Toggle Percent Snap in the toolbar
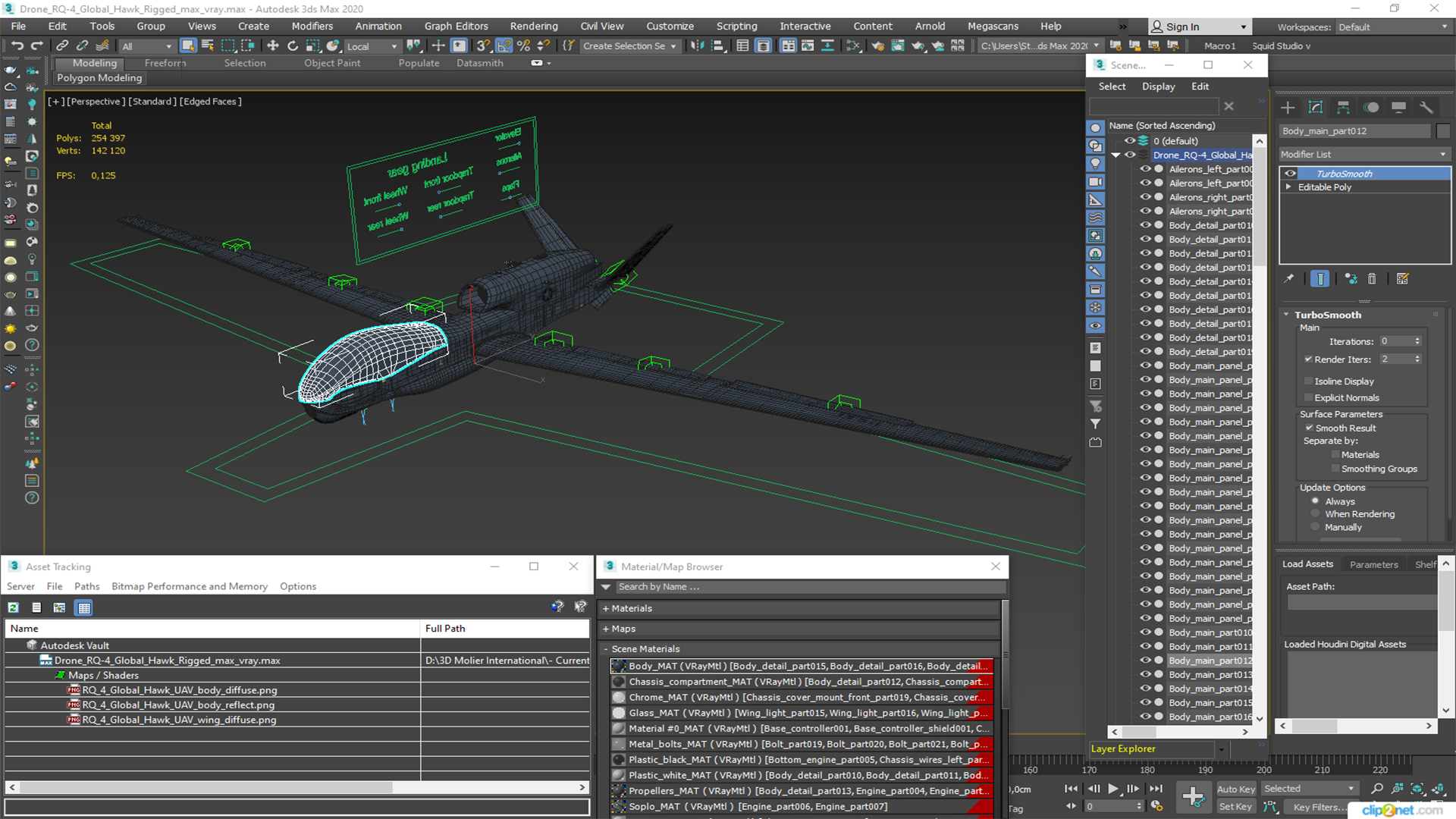Screen dimensions: 1456x819 click(523, 45)
